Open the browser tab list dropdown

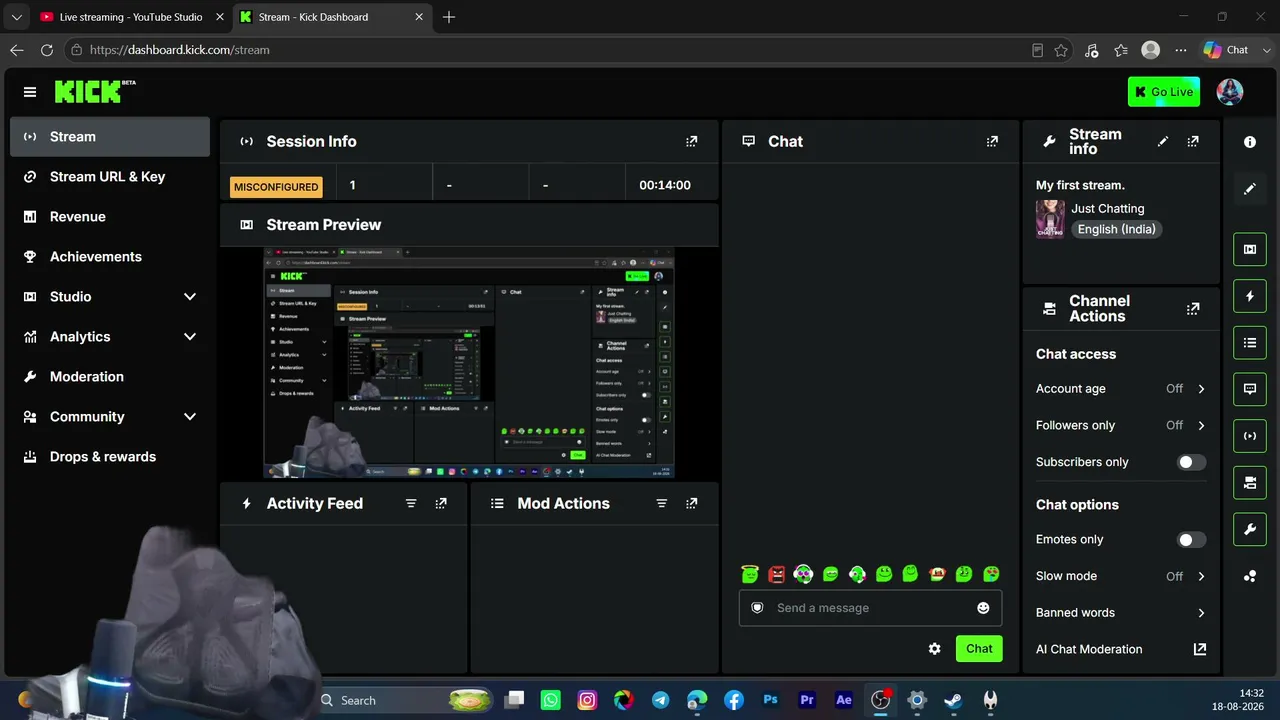16,17
